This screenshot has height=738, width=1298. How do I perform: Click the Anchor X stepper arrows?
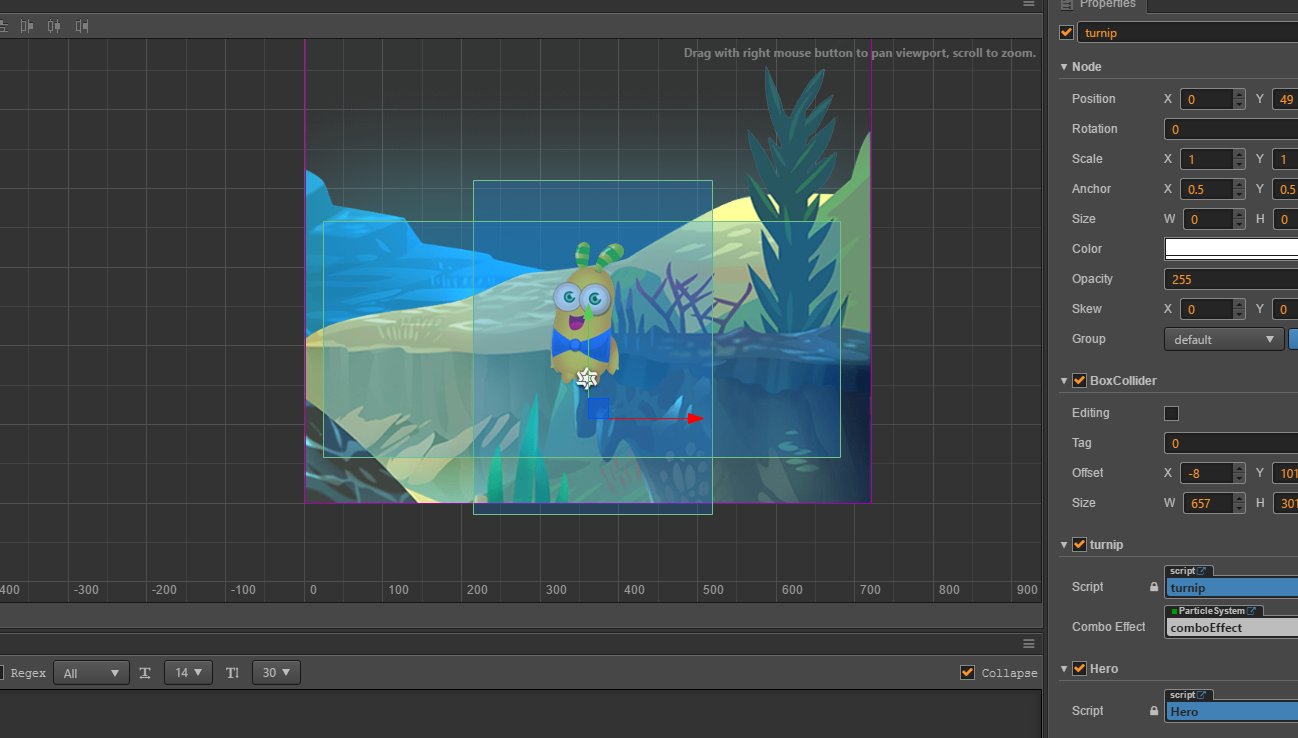coord(1239,189)
